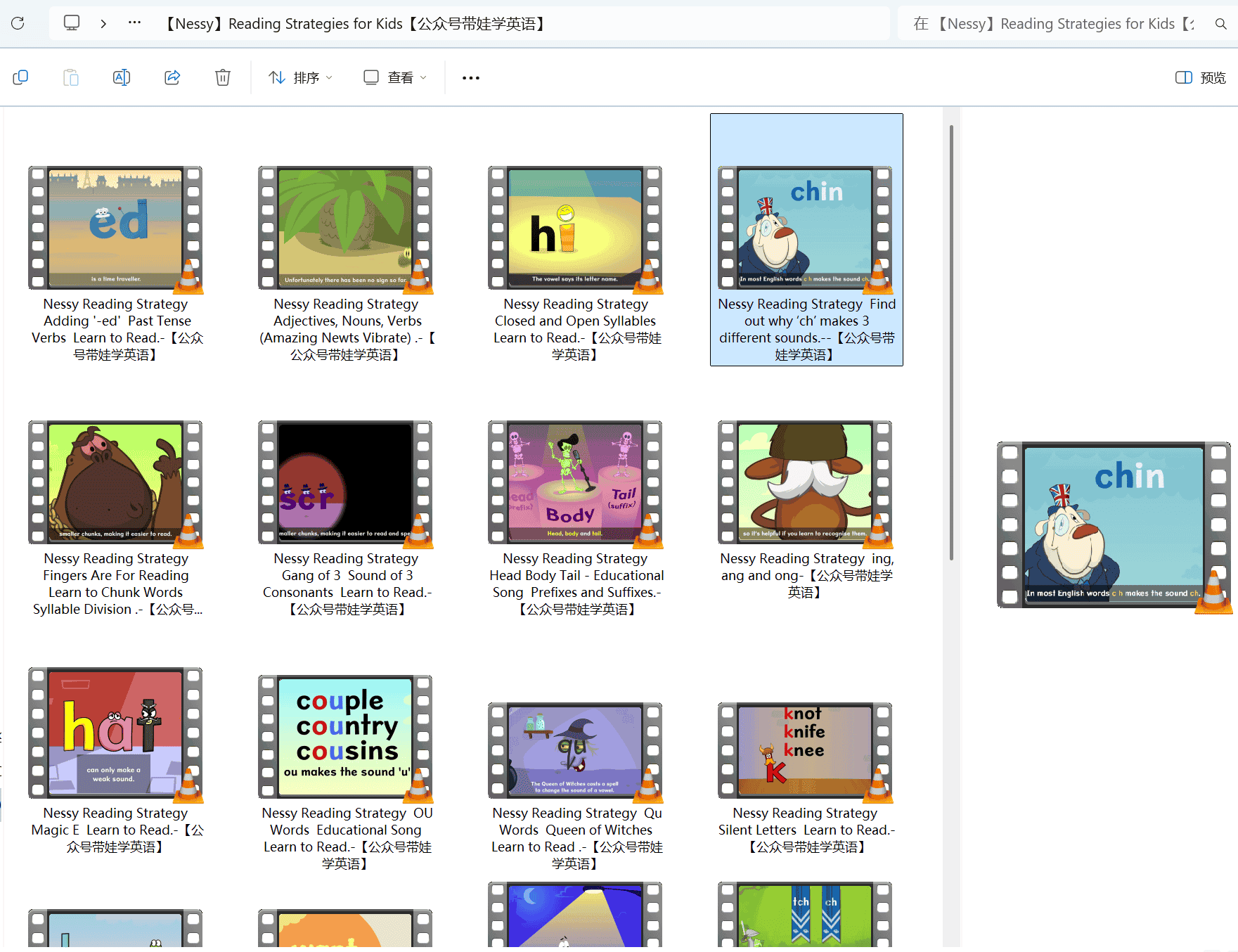The image size is (1238, 952).
Task: Click the 'Find out why ch makes 3' file name
Action: coord(806,329)
